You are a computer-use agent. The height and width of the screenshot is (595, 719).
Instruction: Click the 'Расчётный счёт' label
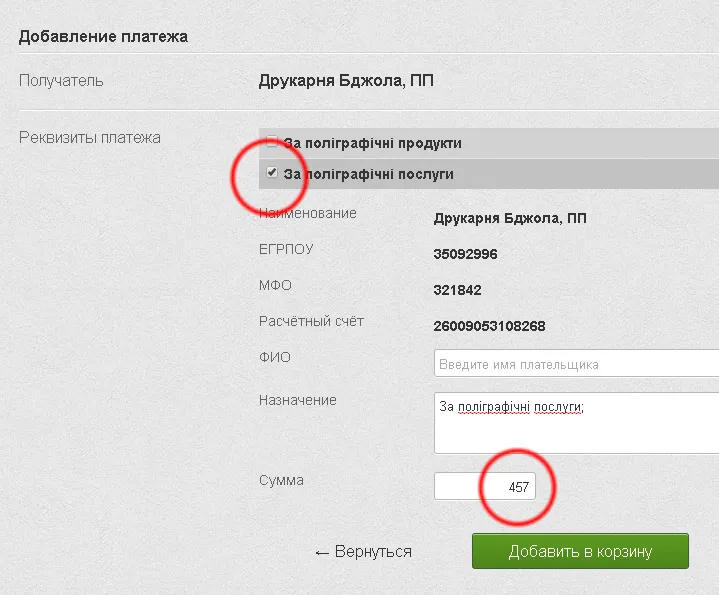point(311,321)
